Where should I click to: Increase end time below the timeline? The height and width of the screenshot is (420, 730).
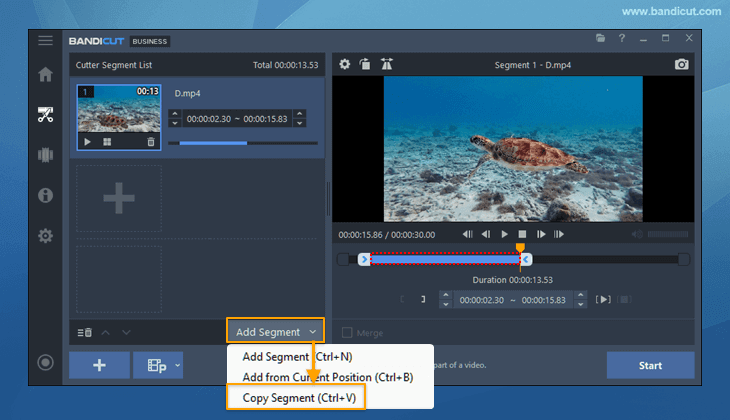tap(581, 295)
